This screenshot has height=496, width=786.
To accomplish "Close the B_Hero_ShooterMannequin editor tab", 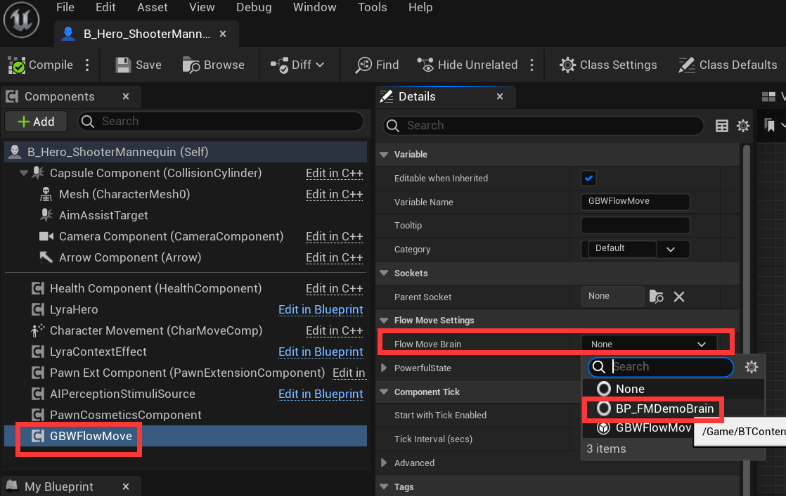I will pyautogui.click(x=223, y=34).
